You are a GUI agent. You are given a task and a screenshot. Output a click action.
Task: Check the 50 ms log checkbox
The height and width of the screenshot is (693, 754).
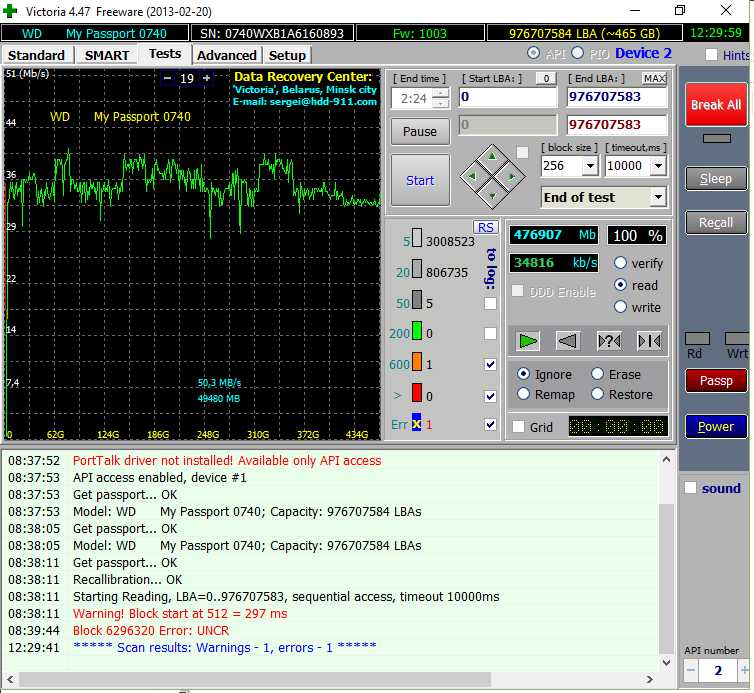pyautogui.click(x=490, y=303)
